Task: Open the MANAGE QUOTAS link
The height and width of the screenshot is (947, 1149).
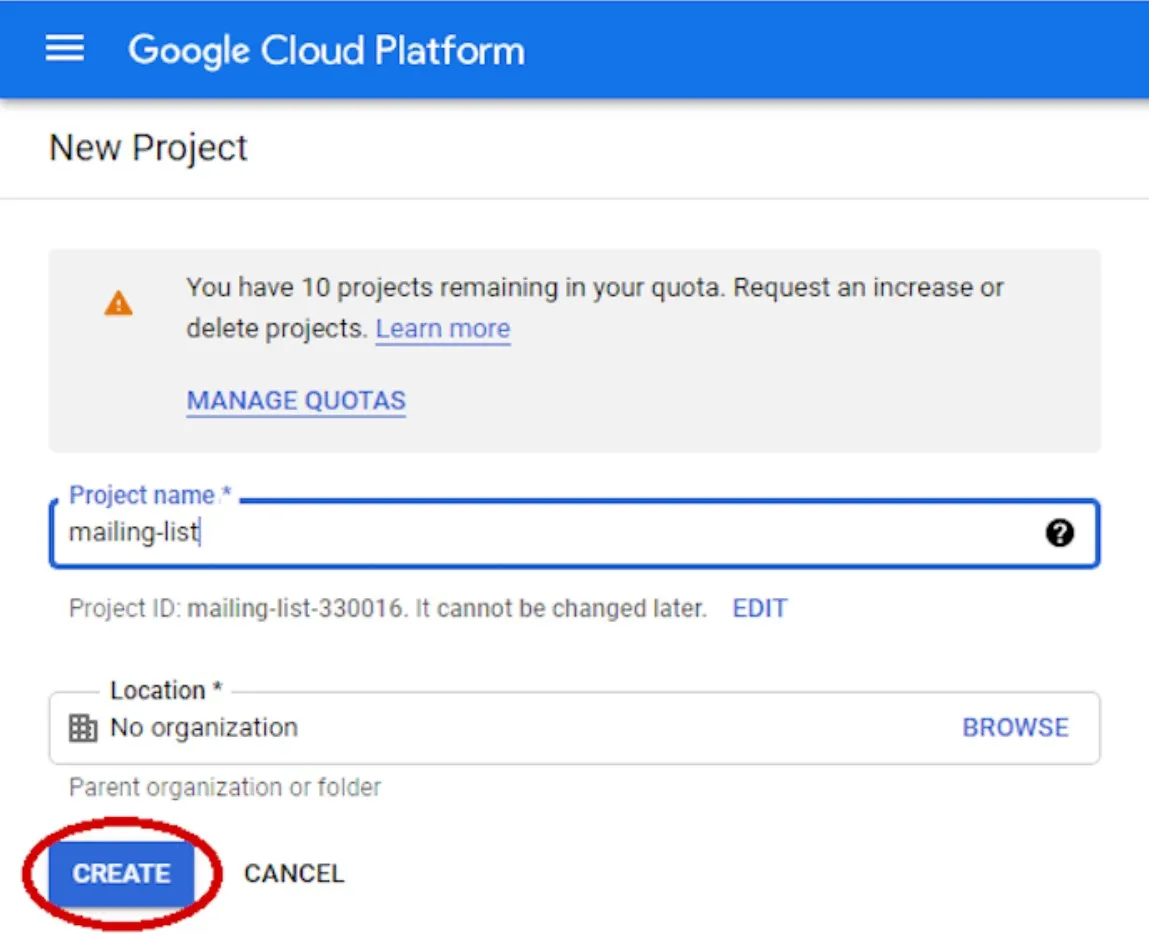Action: (x=296, y=400)
